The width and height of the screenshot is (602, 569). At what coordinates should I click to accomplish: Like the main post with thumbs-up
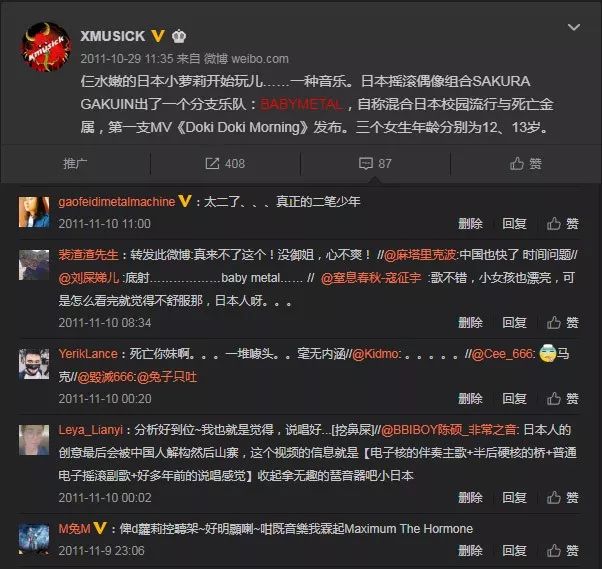[x=526, y=164]
